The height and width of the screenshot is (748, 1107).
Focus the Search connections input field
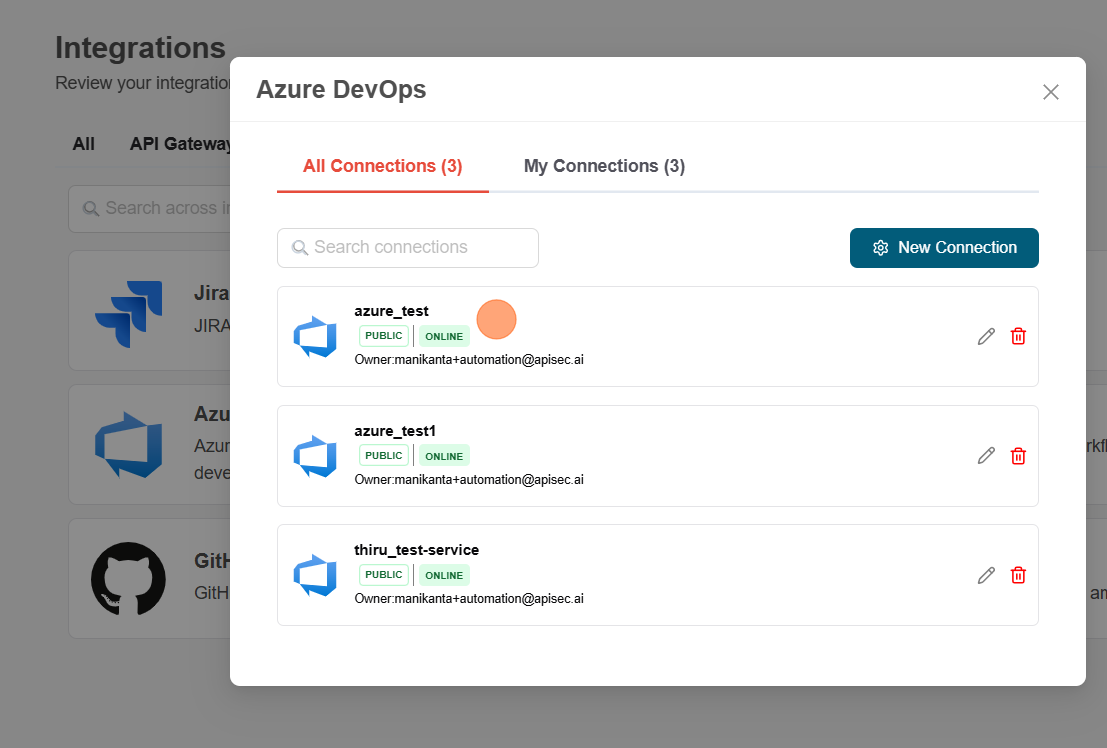coord(408,247)
